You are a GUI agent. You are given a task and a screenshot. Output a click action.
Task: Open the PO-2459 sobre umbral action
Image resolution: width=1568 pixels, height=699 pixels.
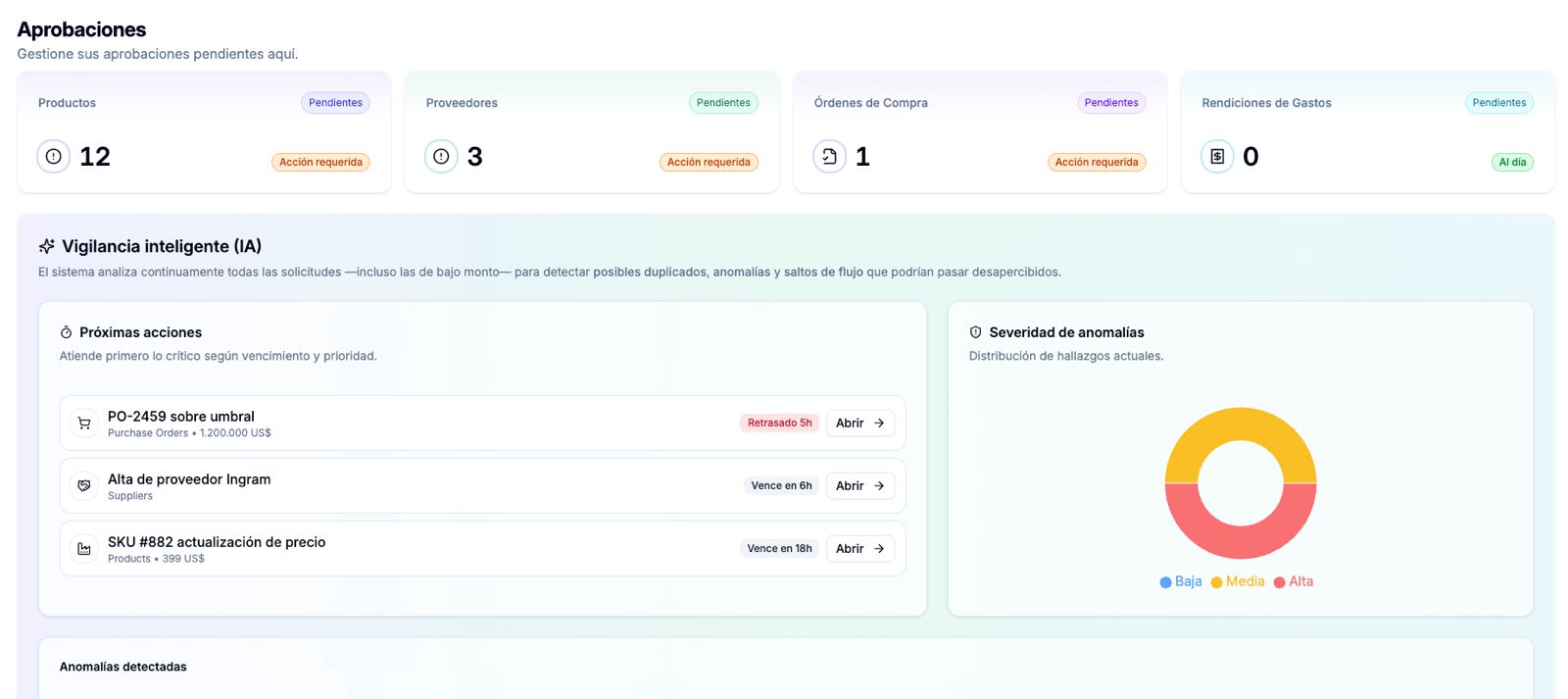(x=859, y=424)
